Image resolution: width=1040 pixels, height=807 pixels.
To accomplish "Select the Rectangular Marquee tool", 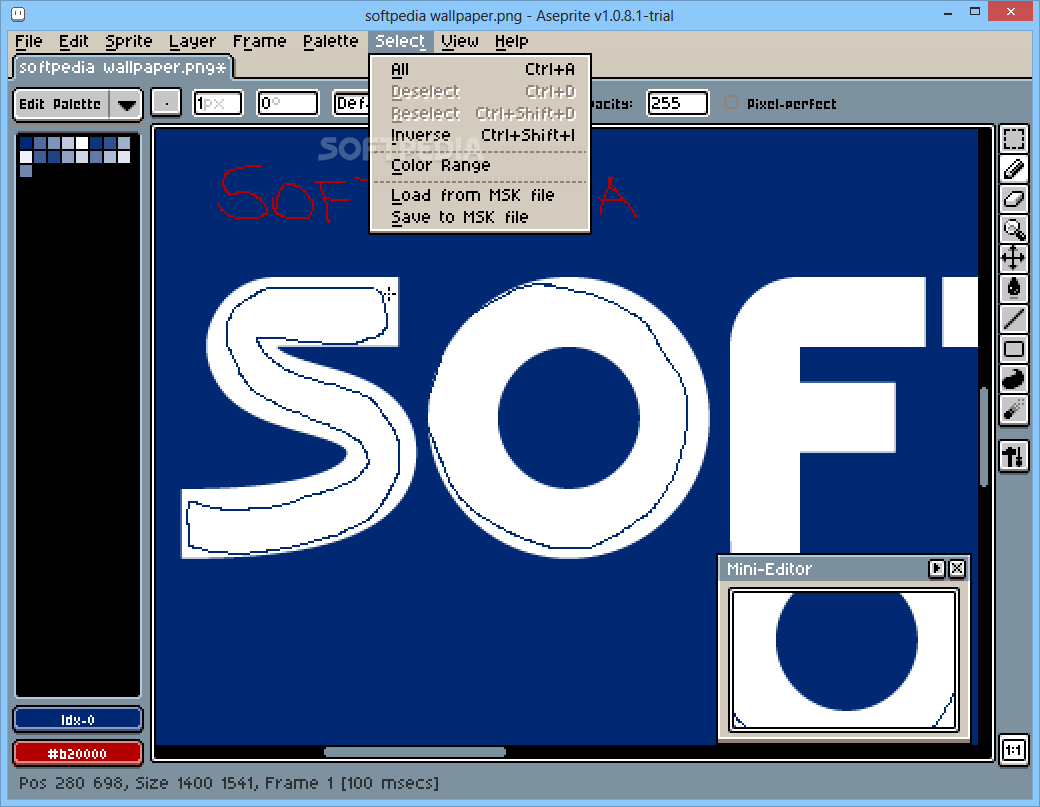I will coord(1013,139).
